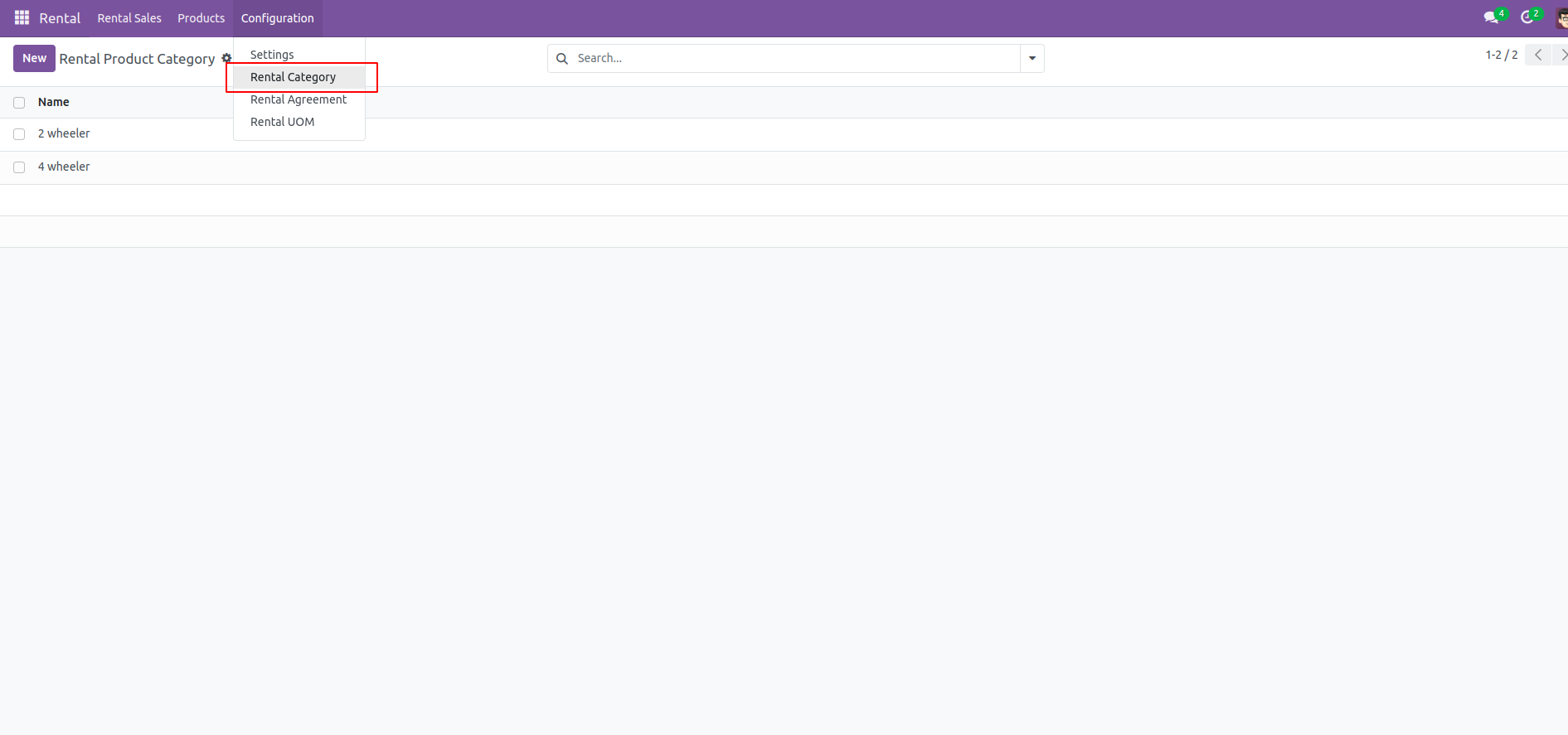Go to previous page arrow
1568x735 pixels.
point(1538,55)
